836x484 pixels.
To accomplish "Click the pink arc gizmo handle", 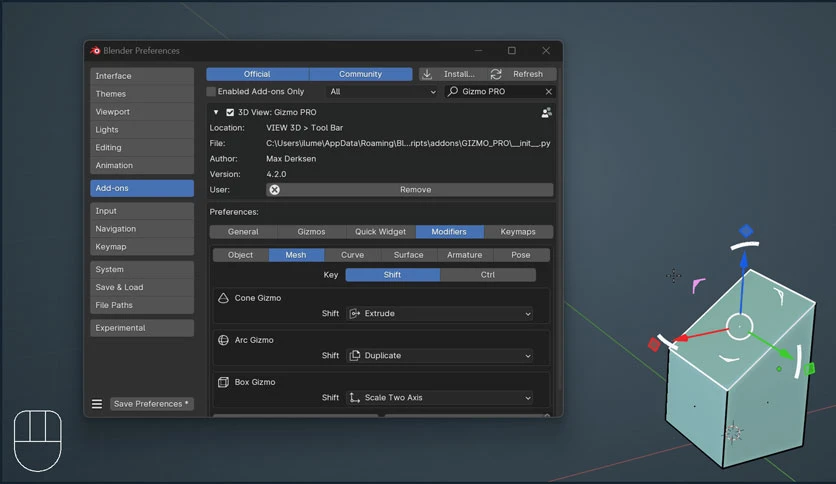I will [x=698, y=285].
